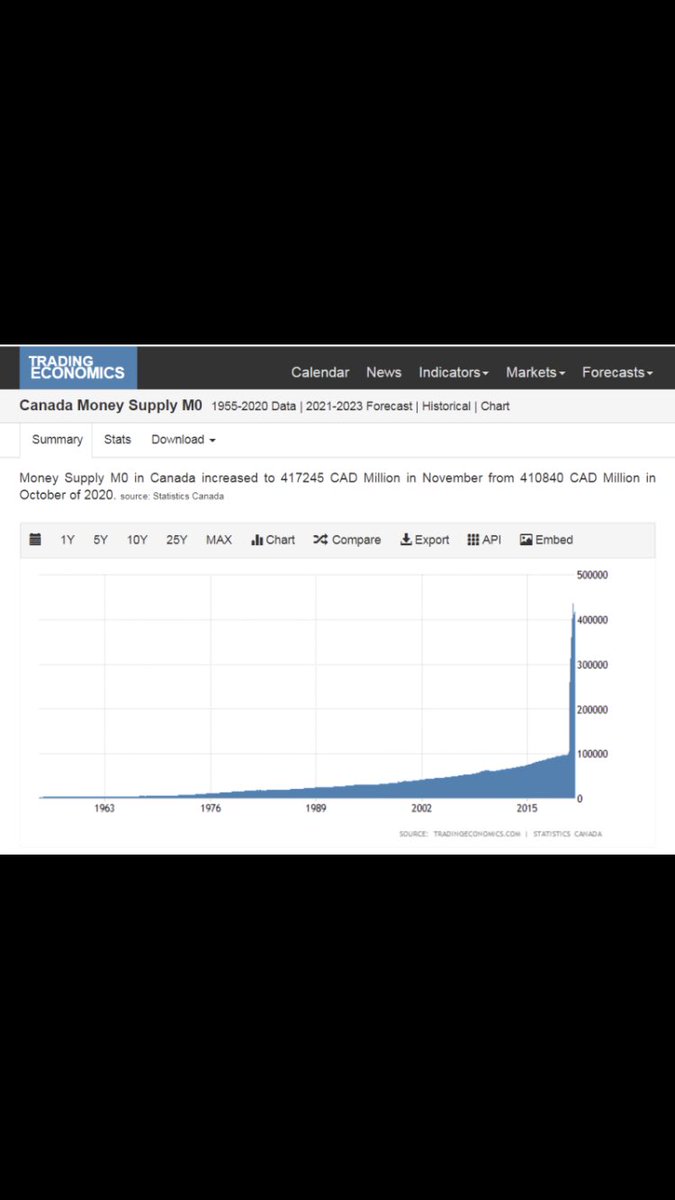Click the 1989 x-axis label
The height and width of the screenshot is (1200, 675).
click(x=315, y=808)
